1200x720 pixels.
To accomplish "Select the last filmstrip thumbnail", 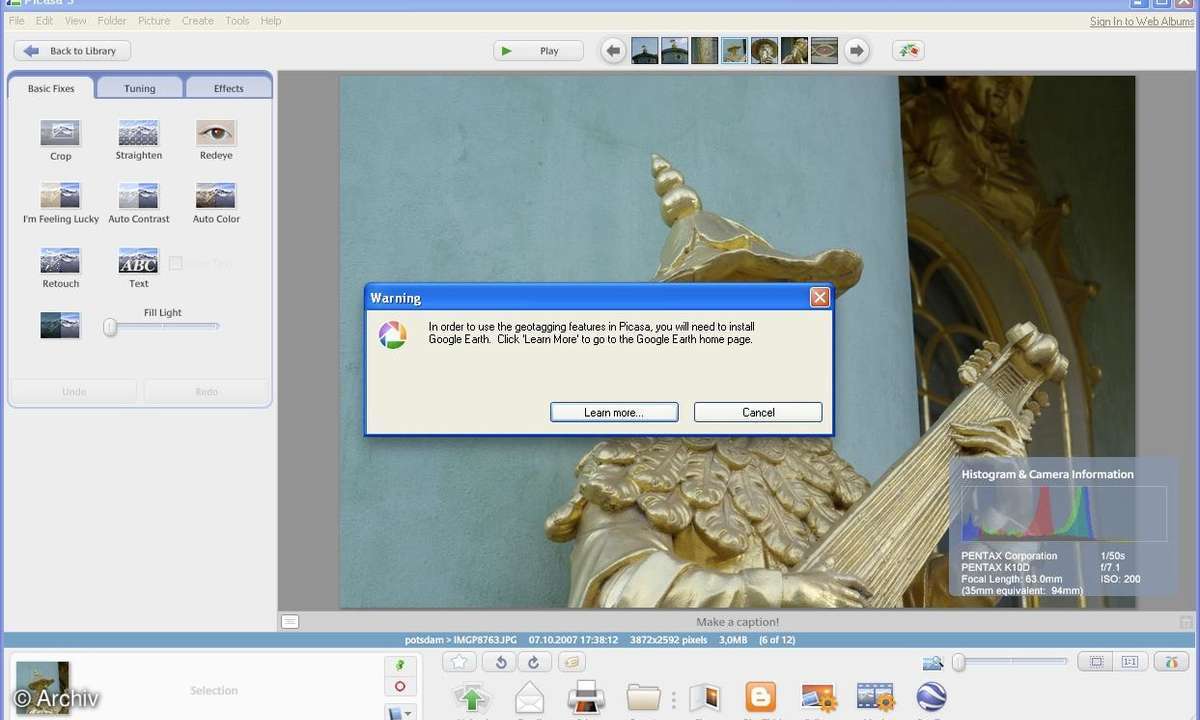I will pos(824,50).
